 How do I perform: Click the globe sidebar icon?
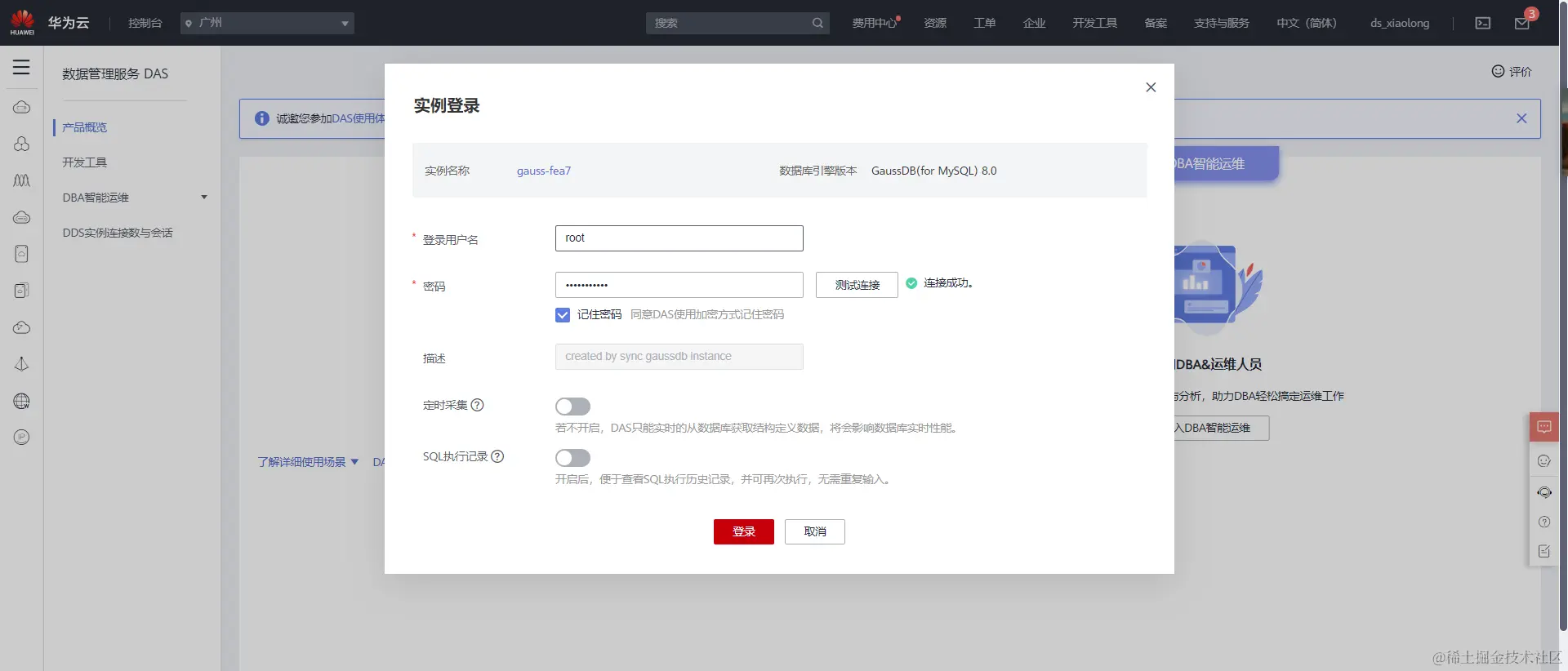(x=22, y=401)
